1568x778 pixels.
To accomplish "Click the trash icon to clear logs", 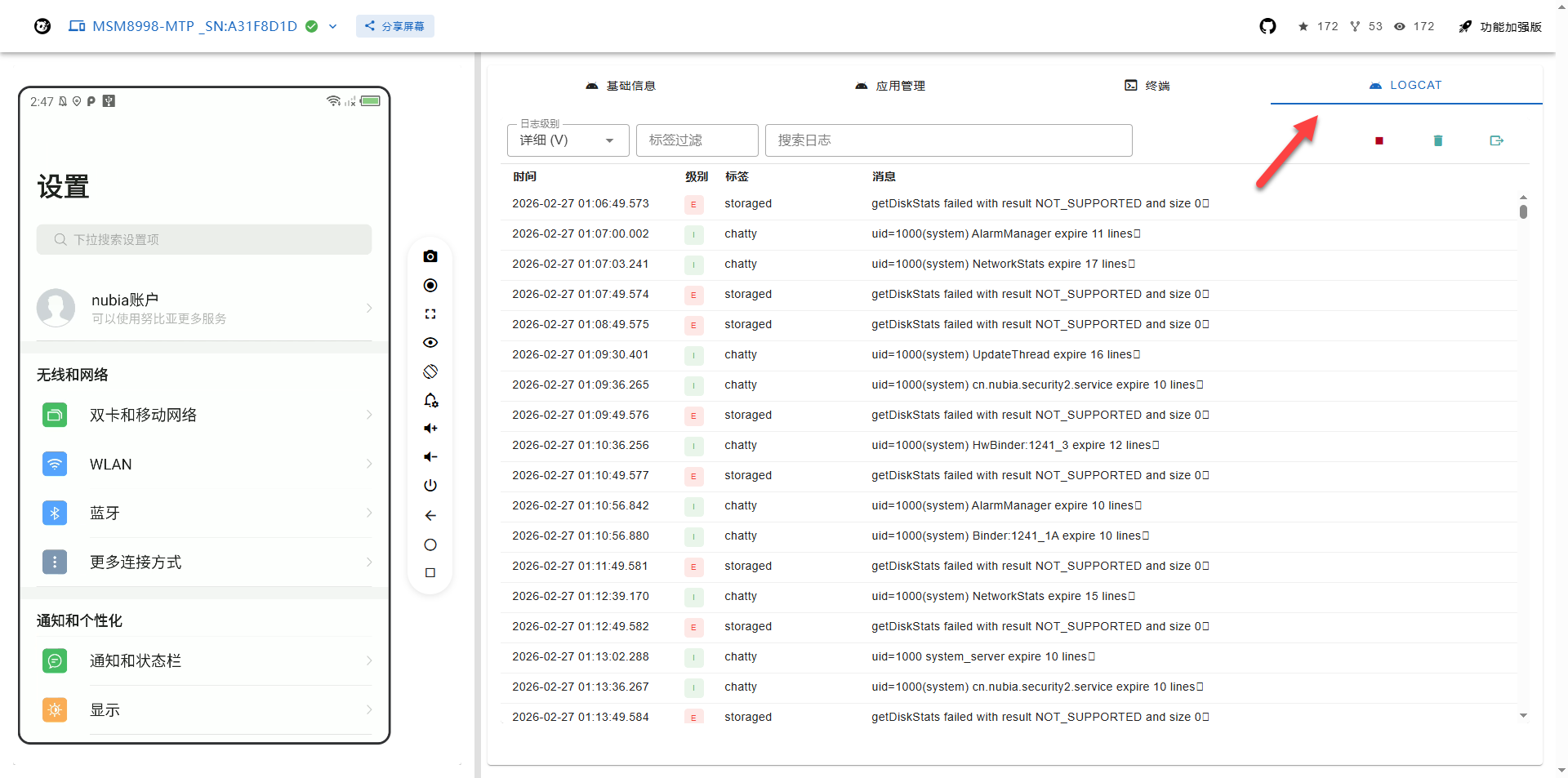I will pyautogui.click(x=1437, y=140).
